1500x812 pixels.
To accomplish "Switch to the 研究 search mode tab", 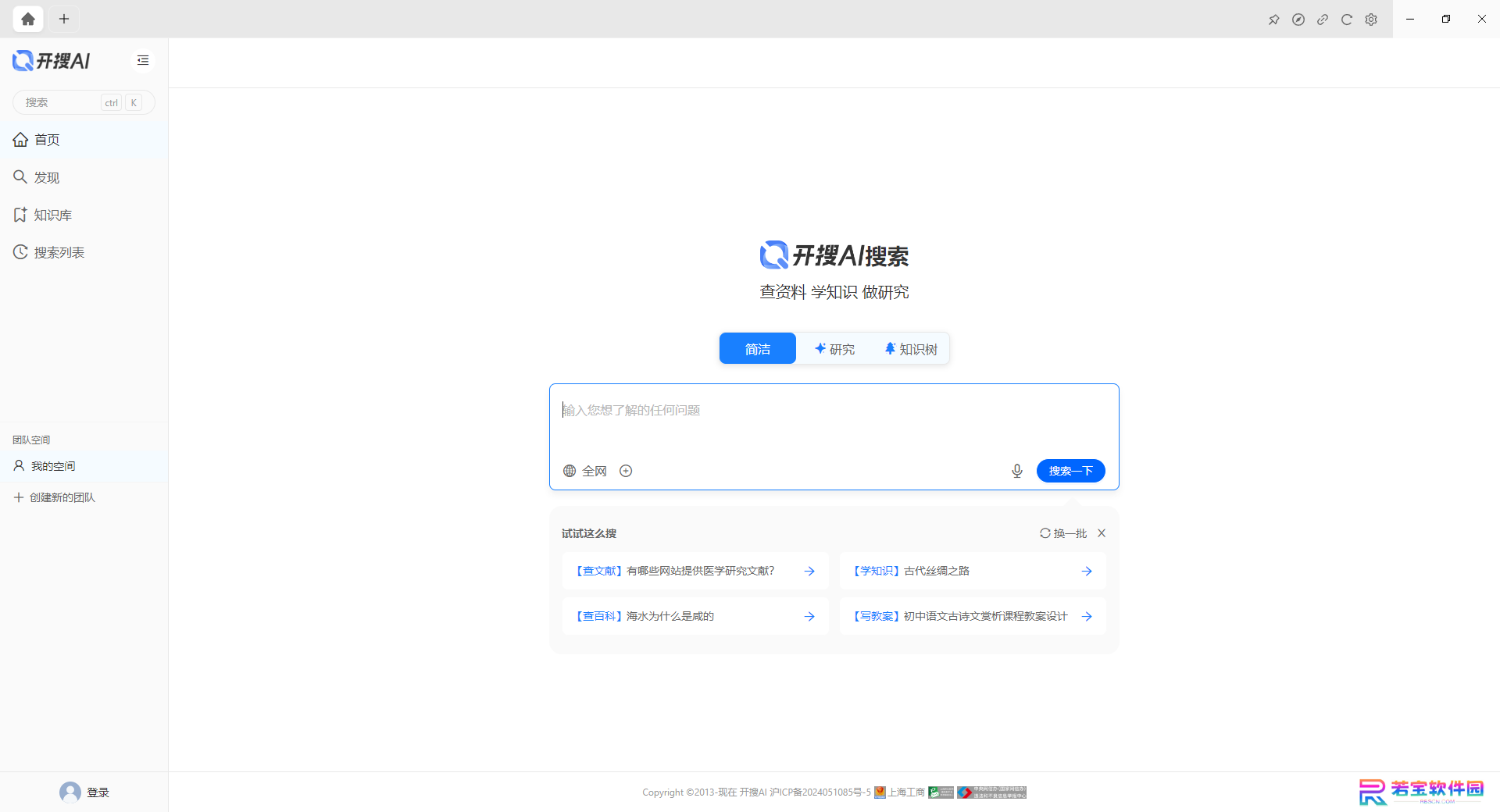I will [834, 349].
